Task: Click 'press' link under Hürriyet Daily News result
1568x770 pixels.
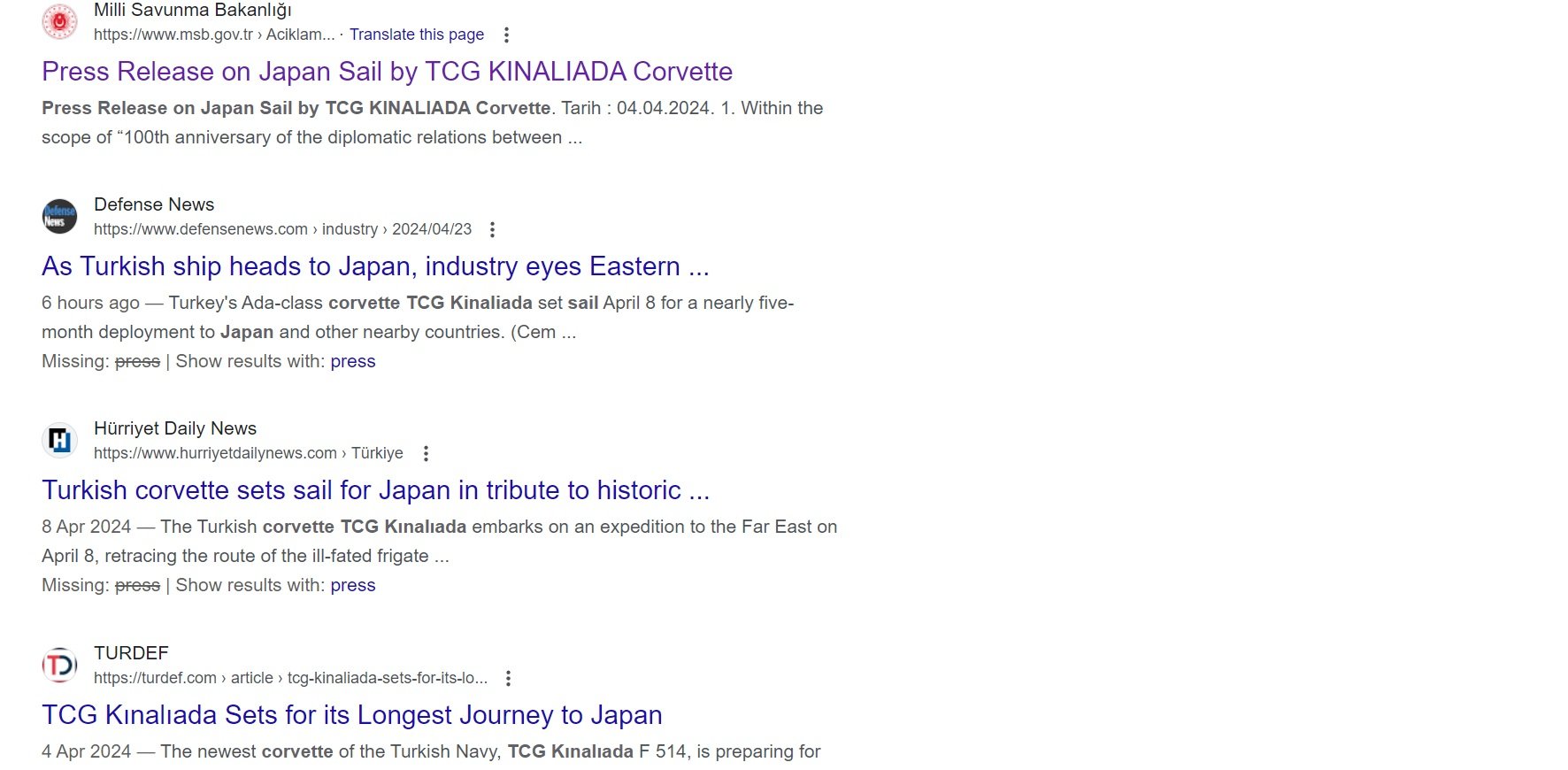Action: coord(353,585)
